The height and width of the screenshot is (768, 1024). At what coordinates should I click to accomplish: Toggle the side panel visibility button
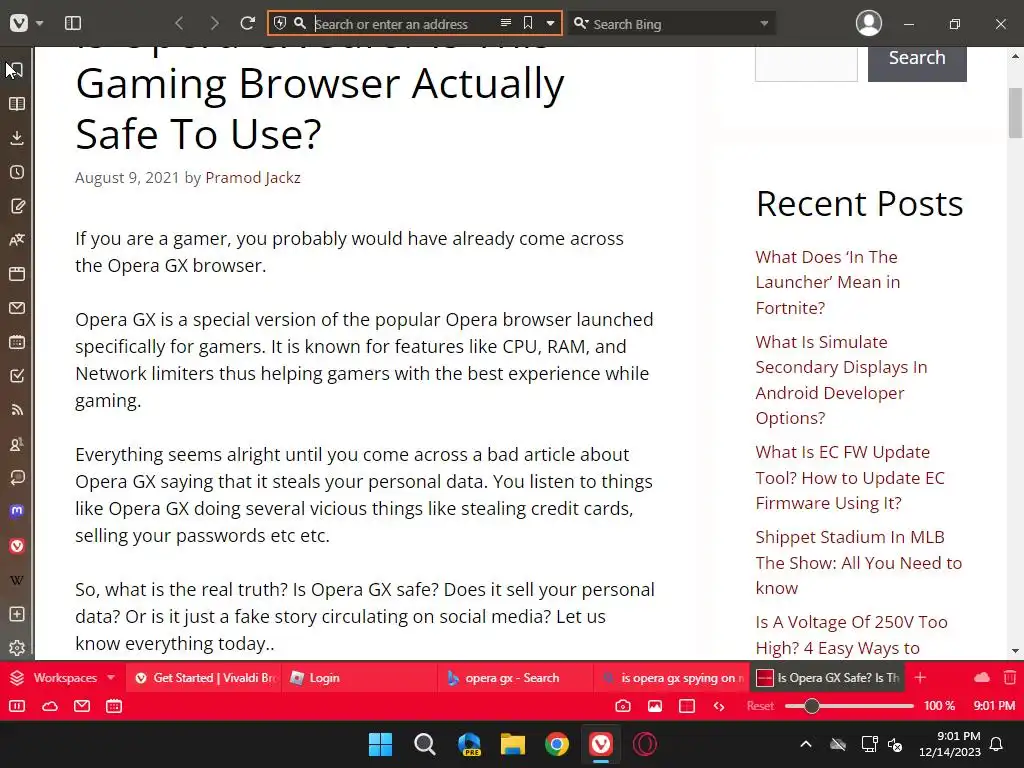(73, 24)
